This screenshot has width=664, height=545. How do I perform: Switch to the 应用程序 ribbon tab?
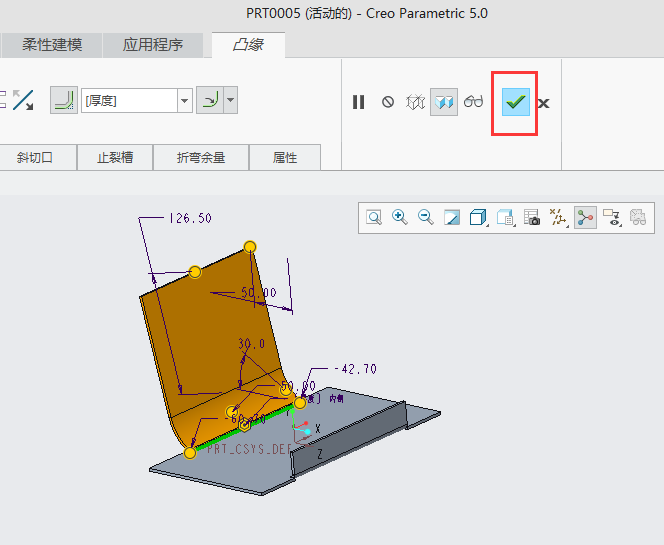click(153, 45)
